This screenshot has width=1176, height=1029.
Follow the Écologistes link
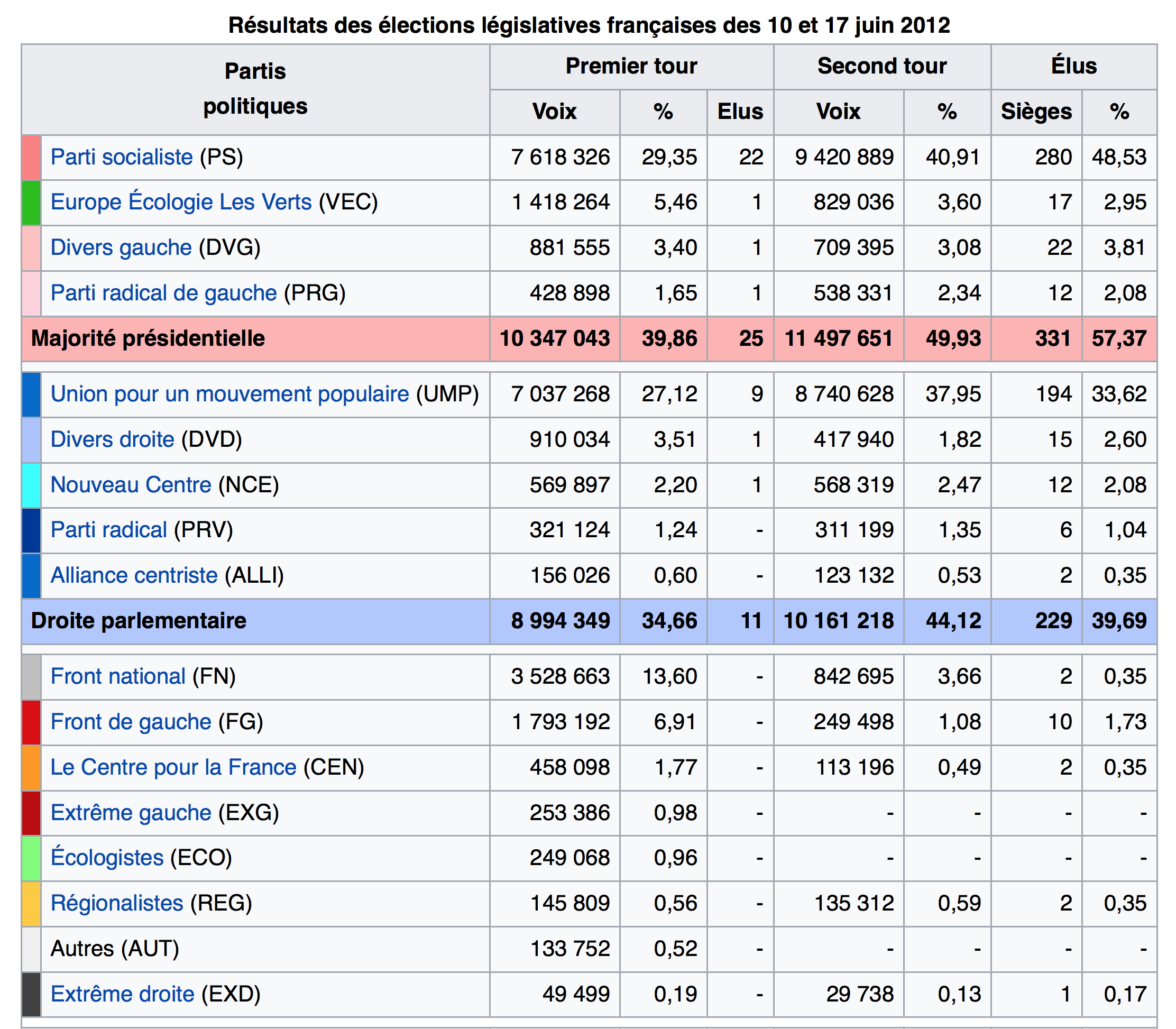[x=107, y=857]
